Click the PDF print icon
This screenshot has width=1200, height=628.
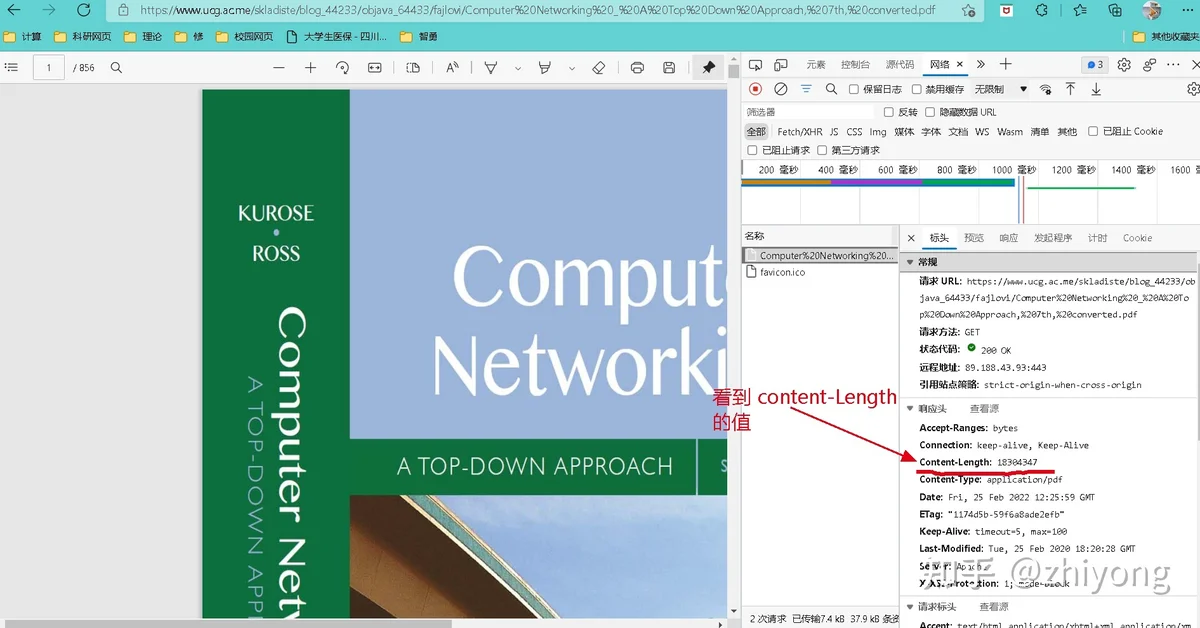[x=637, y=68]
